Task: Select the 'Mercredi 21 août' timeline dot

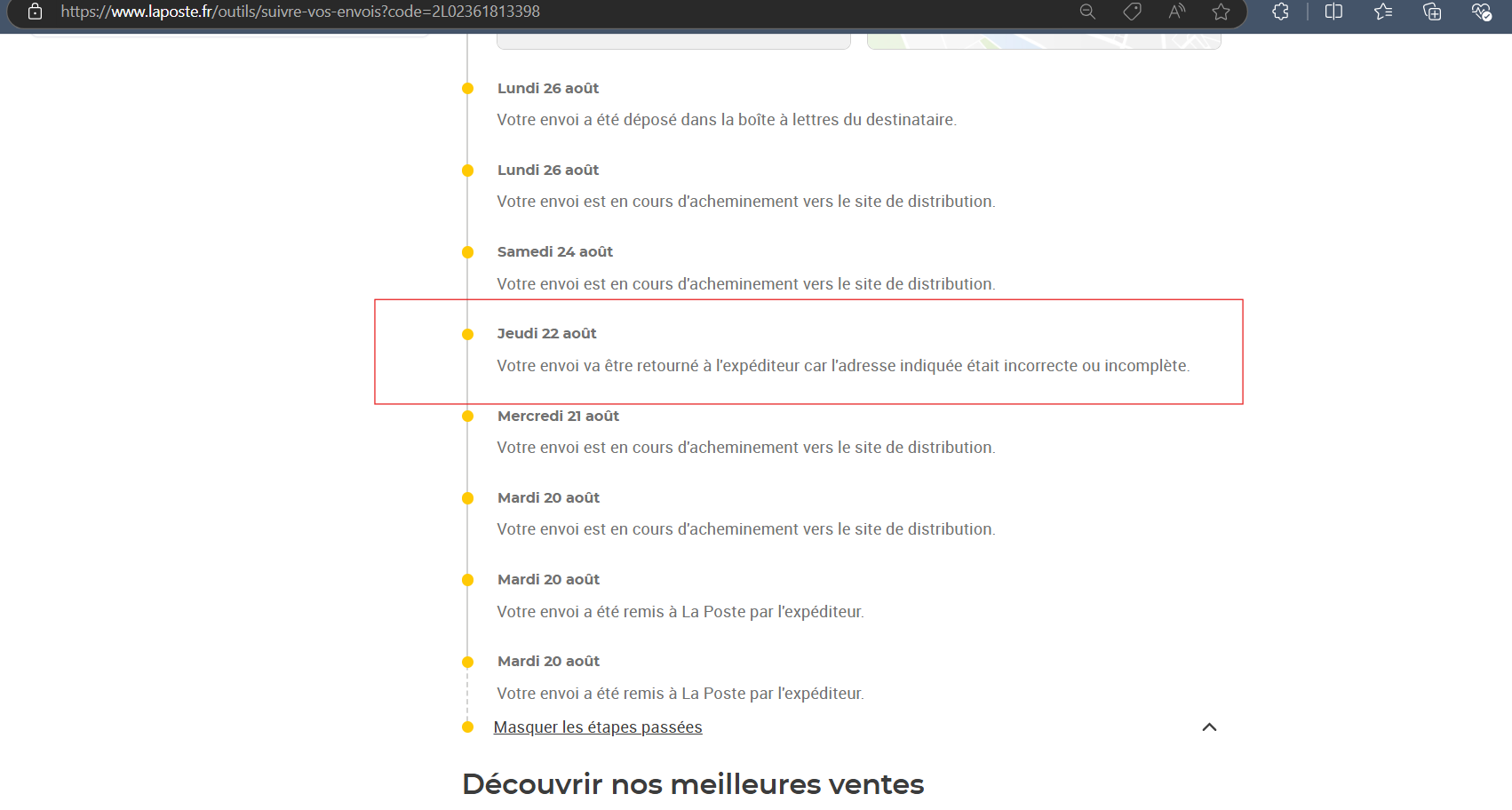Action: (468, 417)
